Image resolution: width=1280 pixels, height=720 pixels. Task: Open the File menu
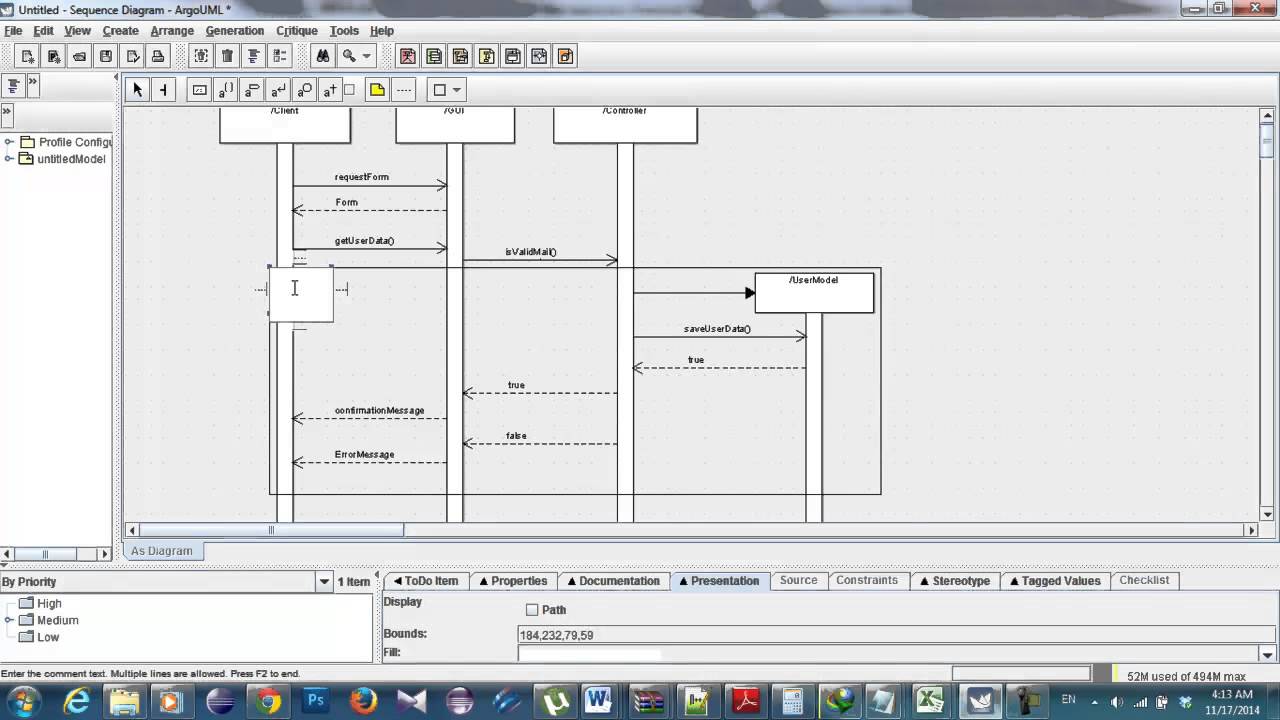tap(13, 31)
